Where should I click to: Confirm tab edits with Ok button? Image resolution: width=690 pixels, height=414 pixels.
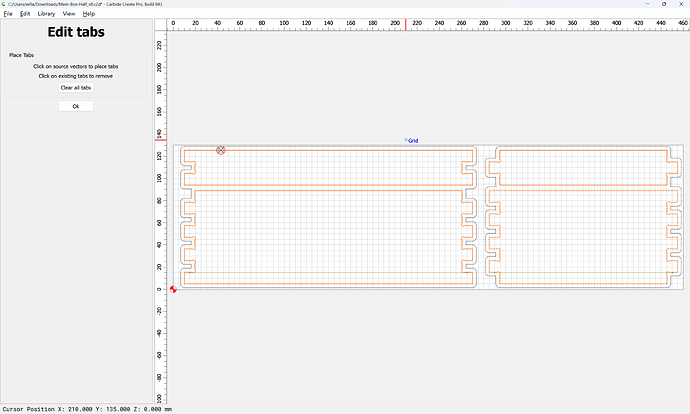[x=76, y=106]
